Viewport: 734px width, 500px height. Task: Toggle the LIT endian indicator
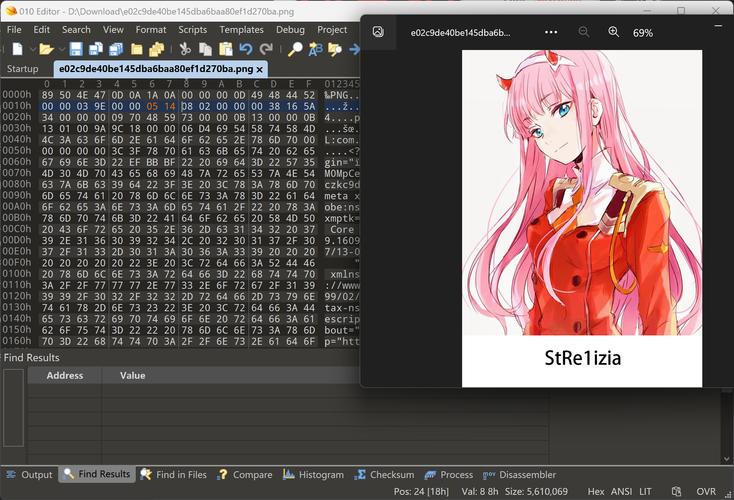tap(646, 492)
